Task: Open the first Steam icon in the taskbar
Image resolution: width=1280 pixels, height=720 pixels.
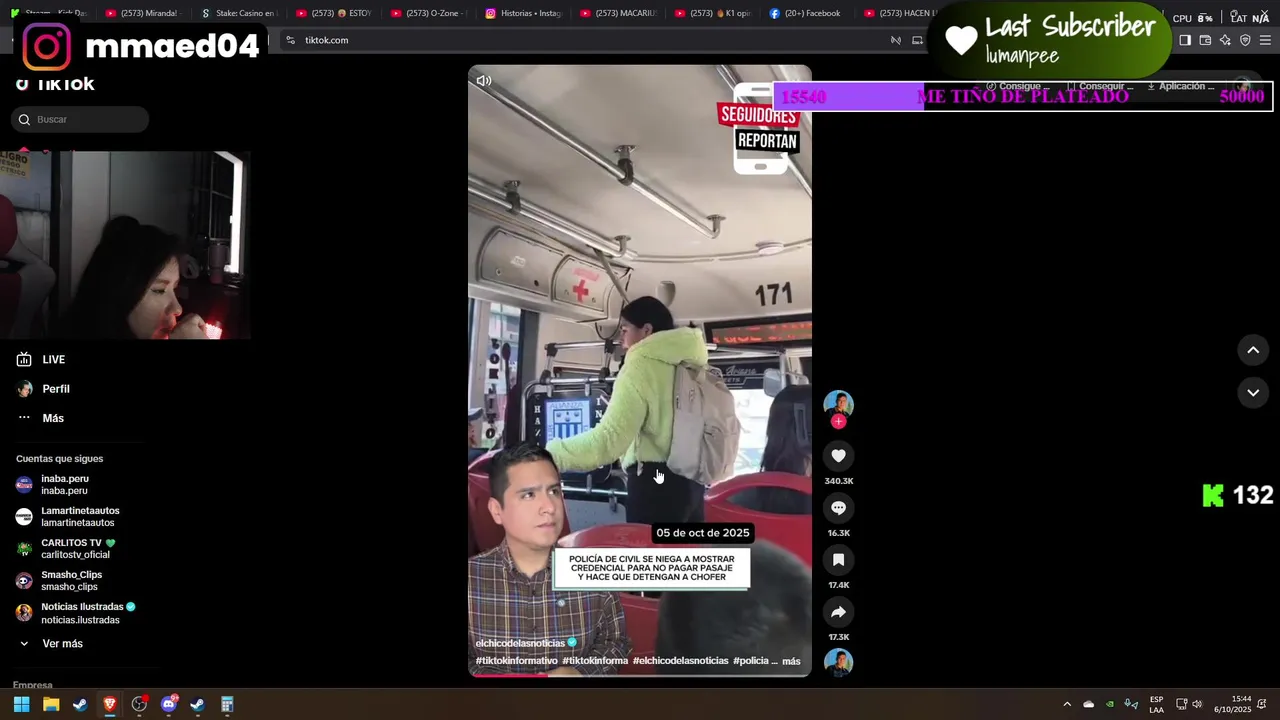Action: coord(80,705)
